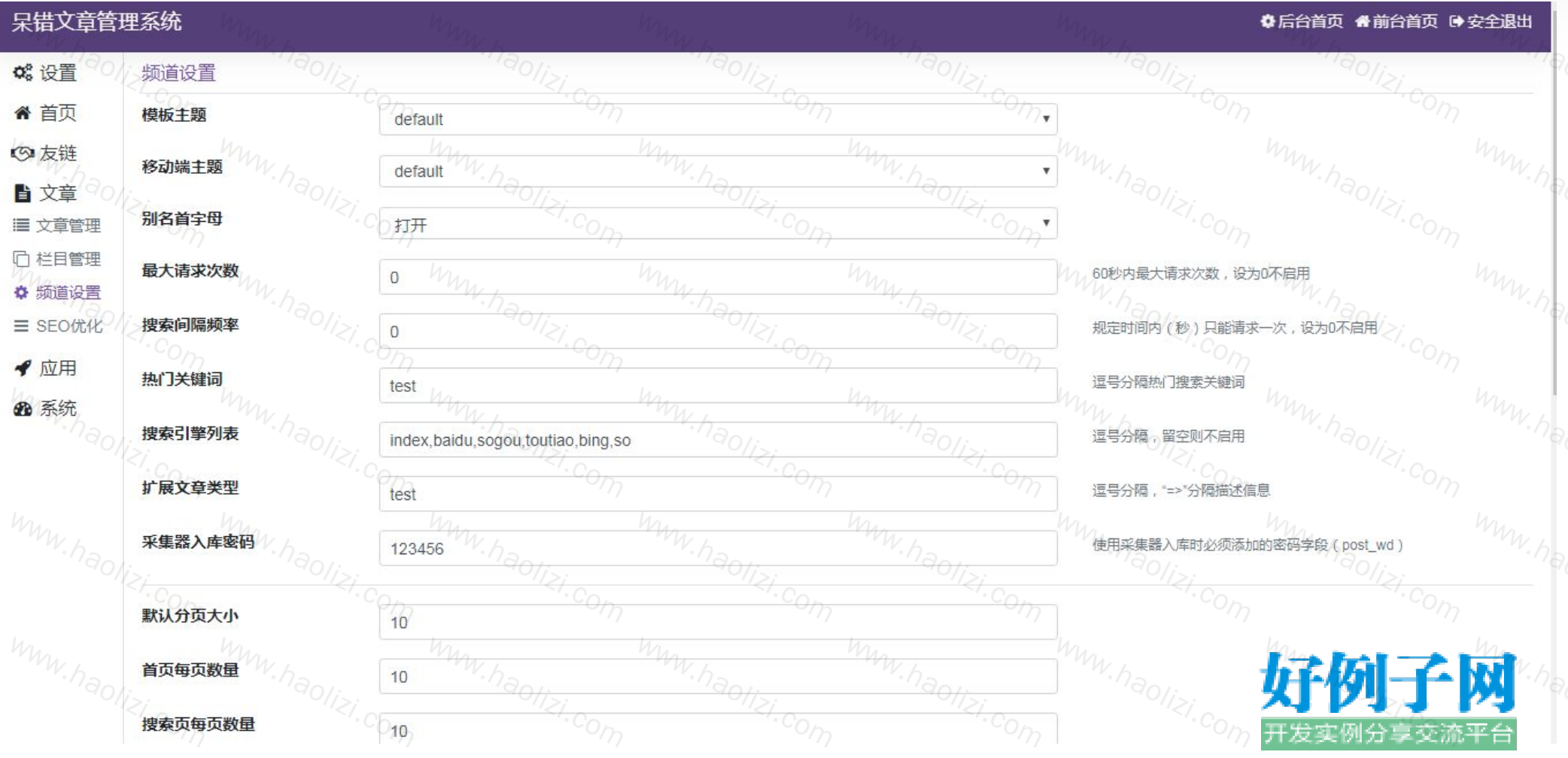Click the 模板主题 field label
The image size is (1568, 758).
point(174,115)
